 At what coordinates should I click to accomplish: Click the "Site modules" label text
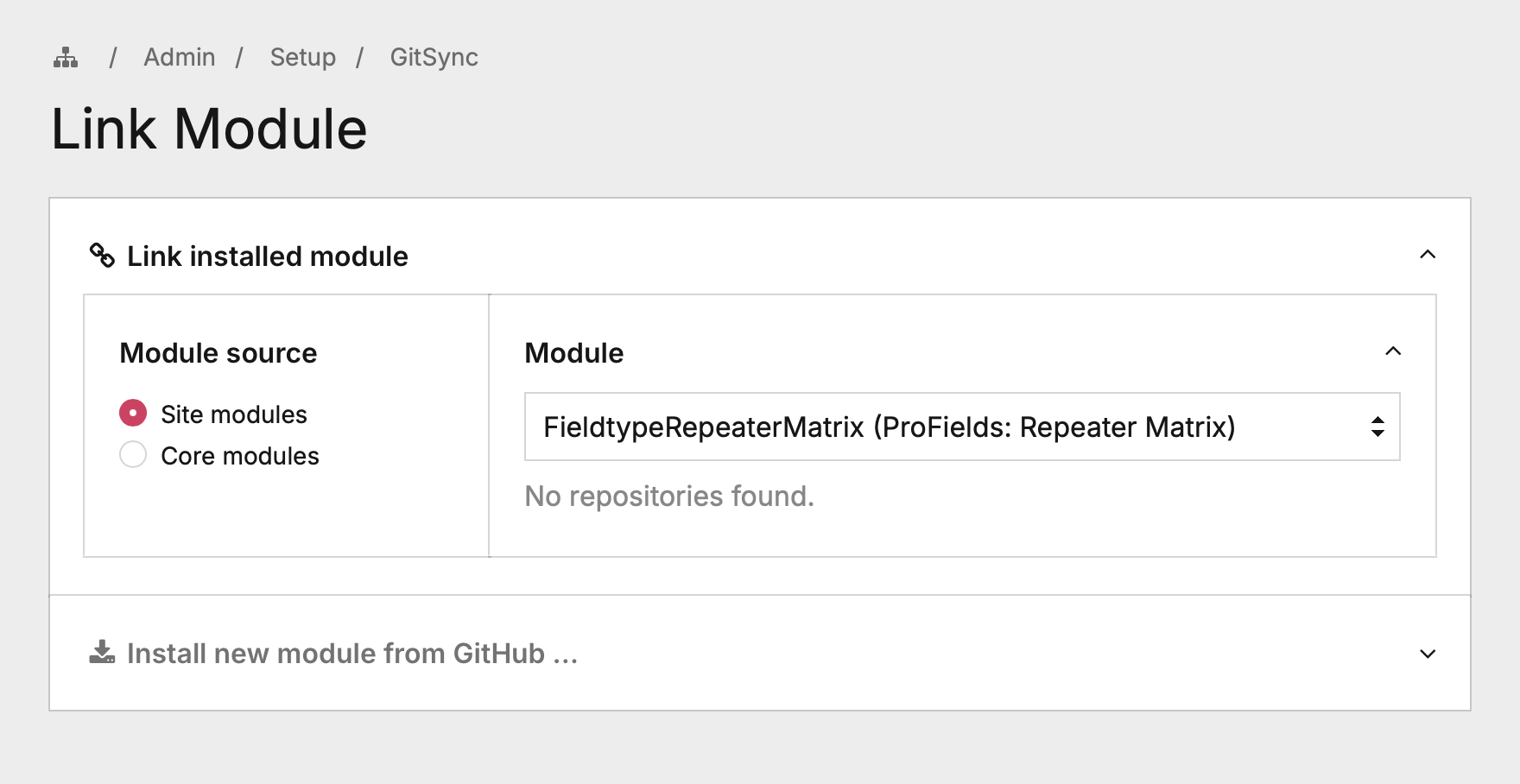tap(234, 414)
